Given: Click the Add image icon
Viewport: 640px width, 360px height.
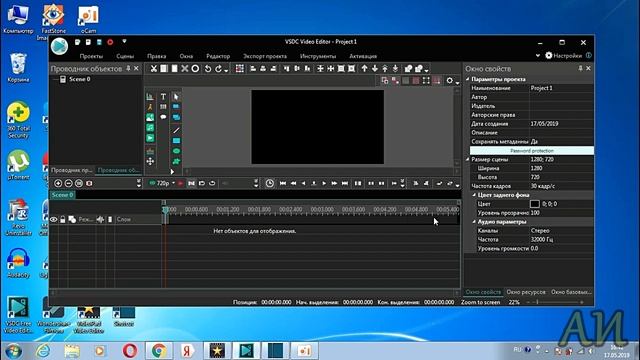Looking at the screenshot, I should (150, 118).
